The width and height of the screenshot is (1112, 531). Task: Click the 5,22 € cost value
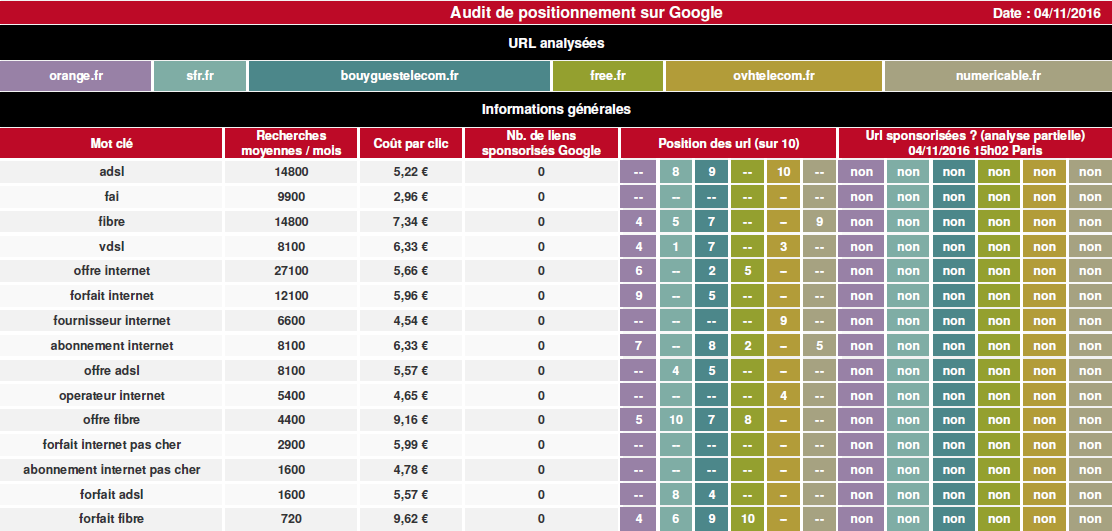point(411,172)
